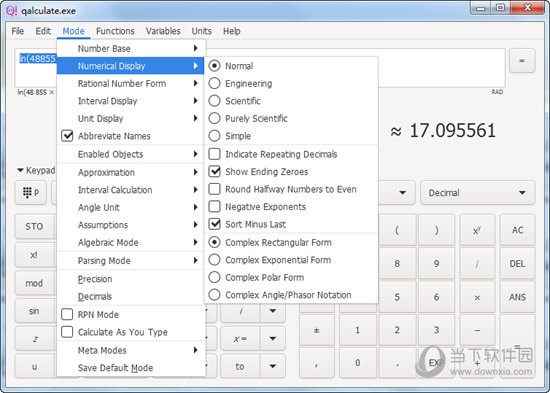Viewport: 550px width, 393px height.
Task: Open the Help menu
Action: [x=232, y=31]
